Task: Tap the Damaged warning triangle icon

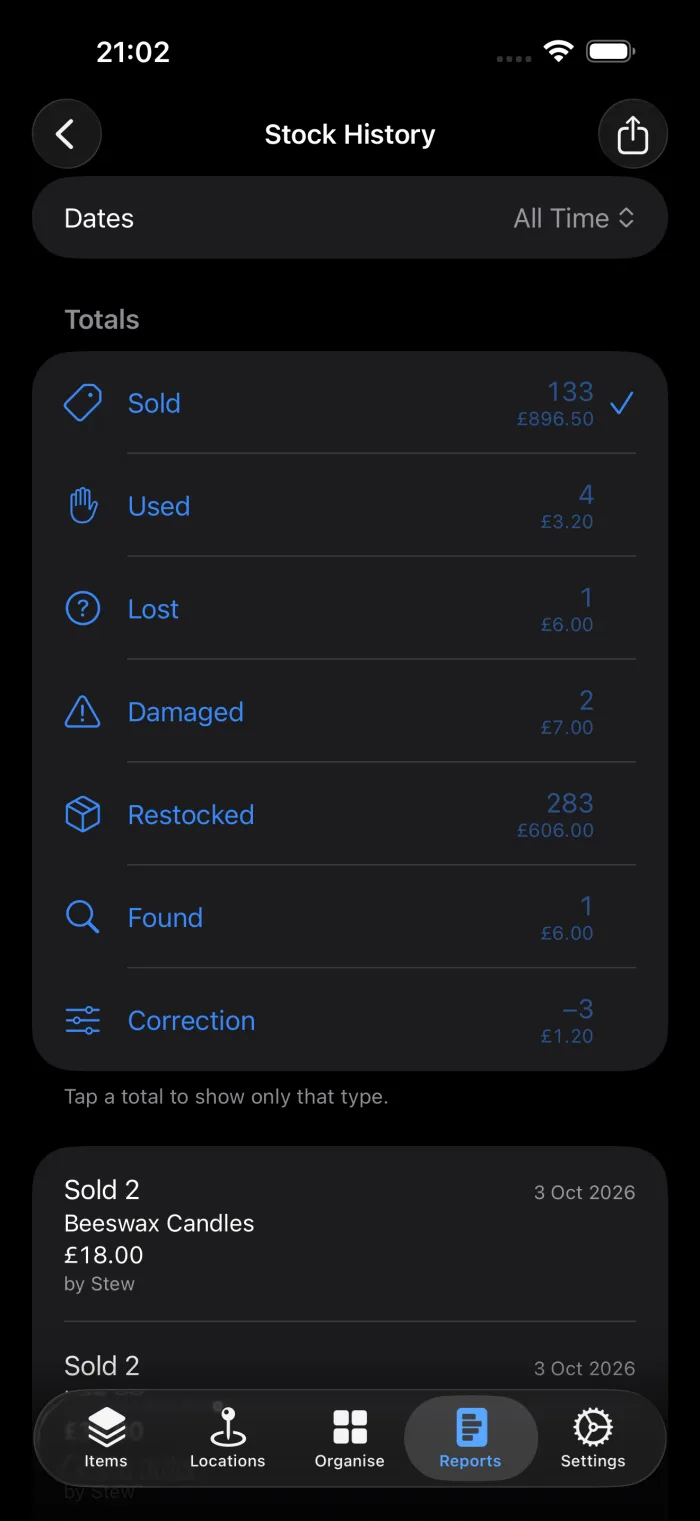Action: tap(82, 712)
